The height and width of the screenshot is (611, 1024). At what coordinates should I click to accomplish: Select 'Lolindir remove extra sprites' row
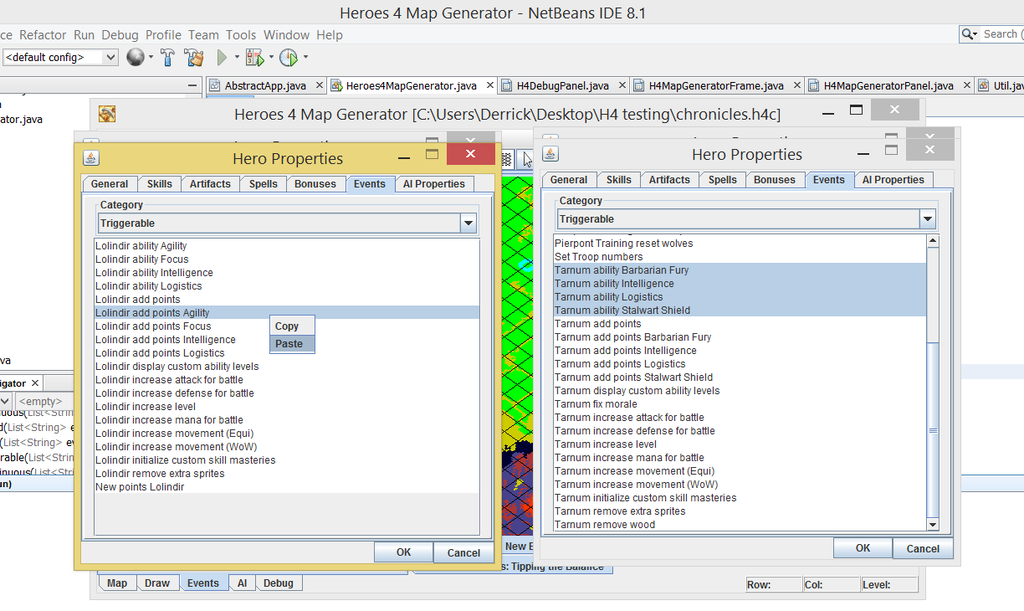tap(287, 473)
